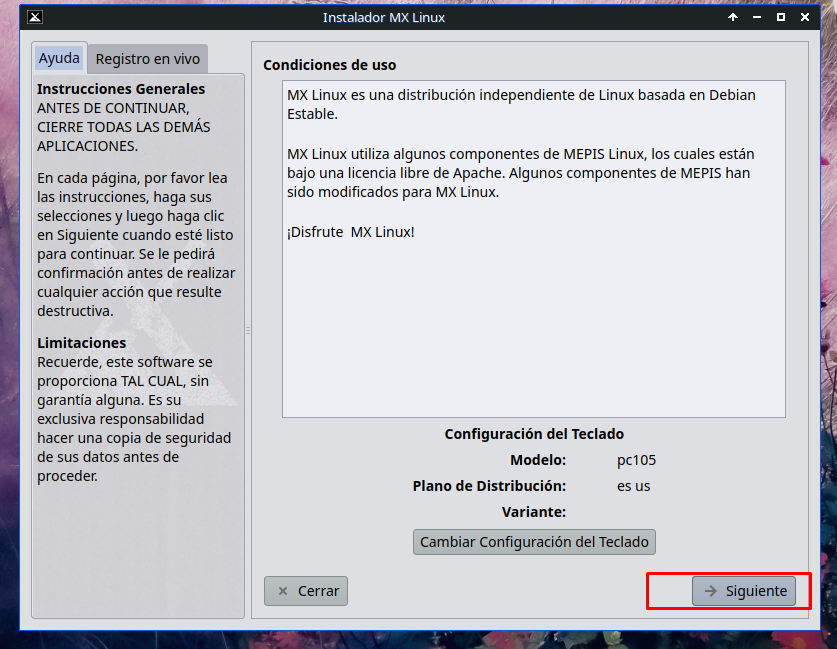Click the splitter handle between panels
Viewport: 837px width, 649px height.
point(248,330)
